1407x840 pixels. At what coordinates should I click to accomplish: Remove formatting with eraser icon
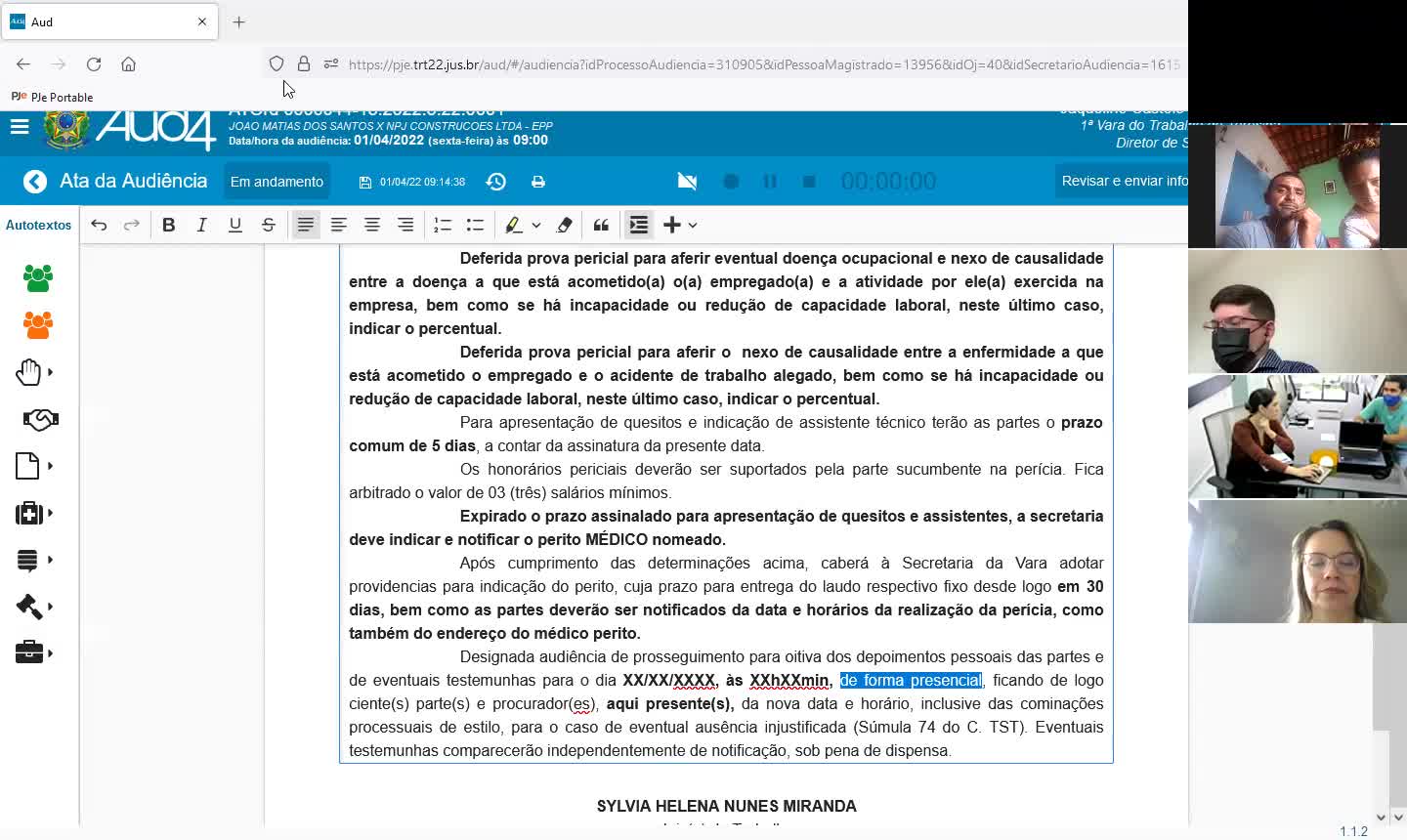tap(565, 225)
